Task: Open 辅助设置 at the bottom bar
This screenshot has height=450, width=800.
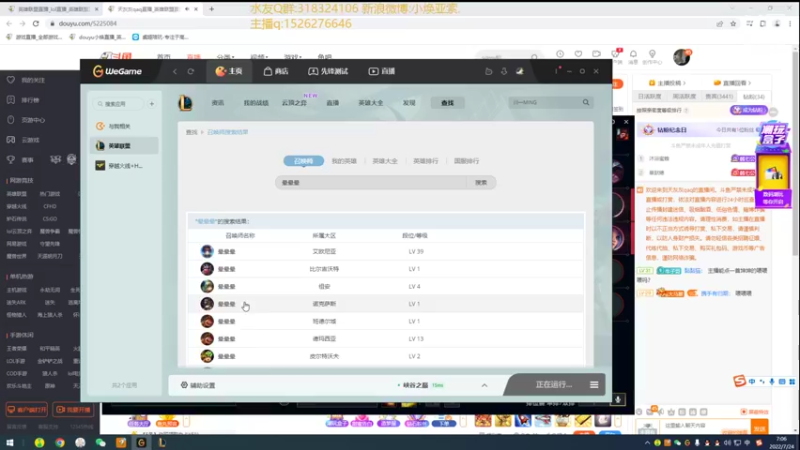Action: coord(198,385)
